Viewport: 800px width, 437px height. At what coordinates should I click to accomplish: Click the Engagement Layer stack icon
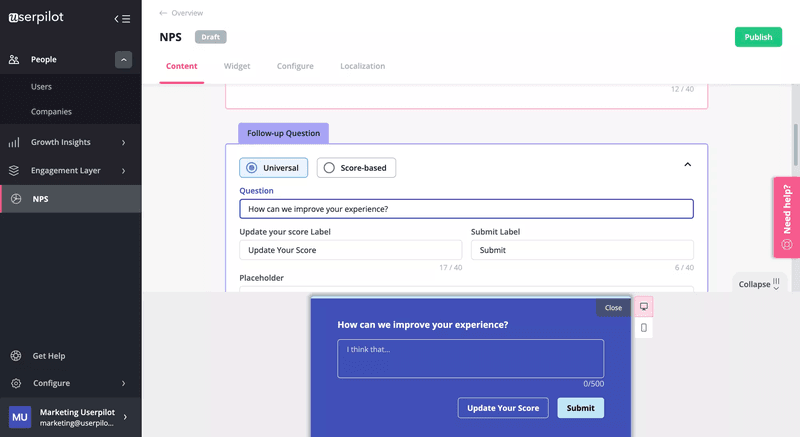(x=14, y=171)
